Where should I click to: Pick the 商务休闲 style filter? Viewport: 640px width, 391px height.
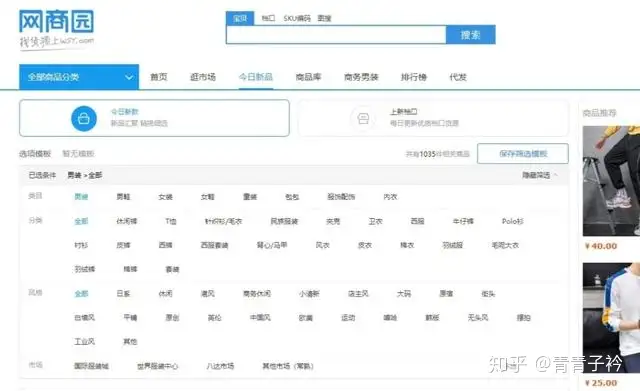(x=257, y=293)
